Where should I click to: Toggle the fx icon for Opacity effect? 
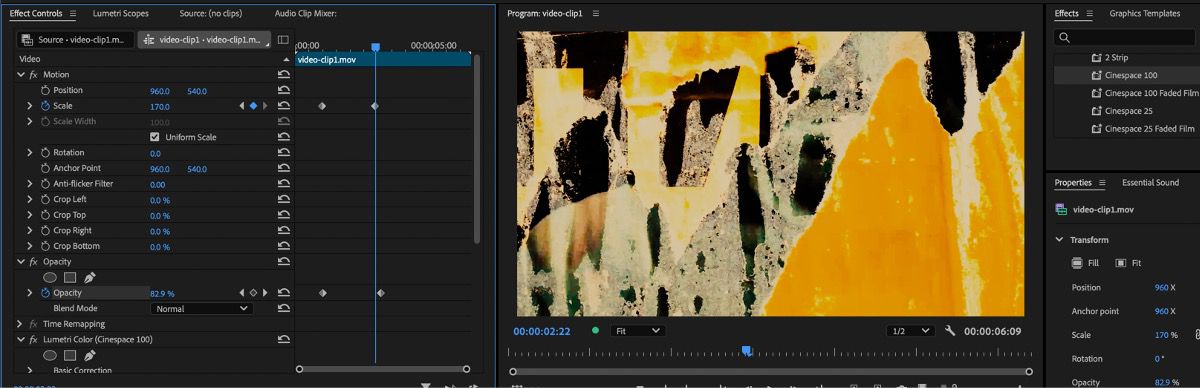pyautogui.click(x=33, y=262)
